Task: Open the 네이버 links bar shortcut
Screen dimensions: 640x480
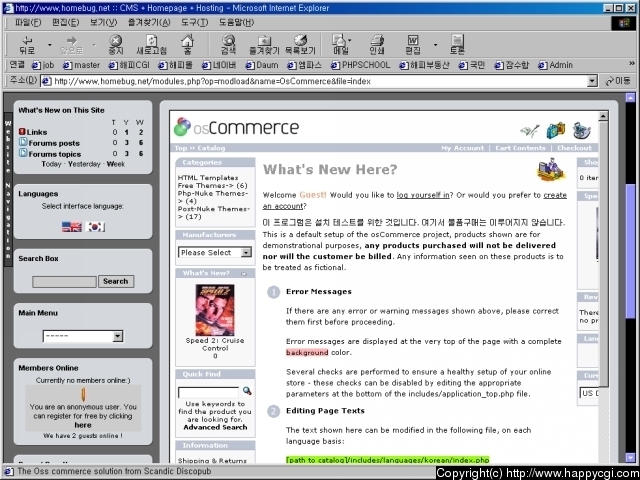Action: point(218,65)
